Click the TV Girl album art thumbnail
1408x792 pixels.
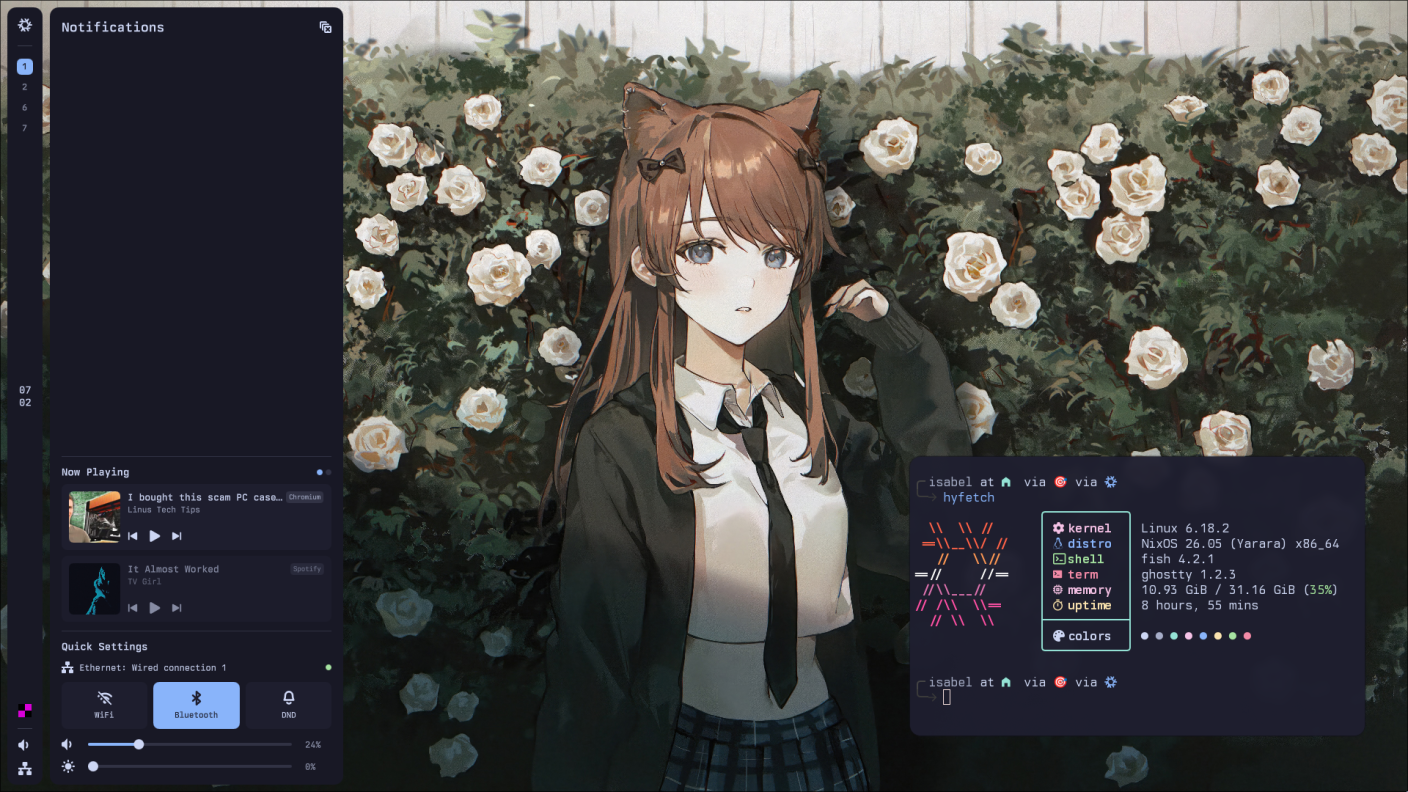point(94,589)
